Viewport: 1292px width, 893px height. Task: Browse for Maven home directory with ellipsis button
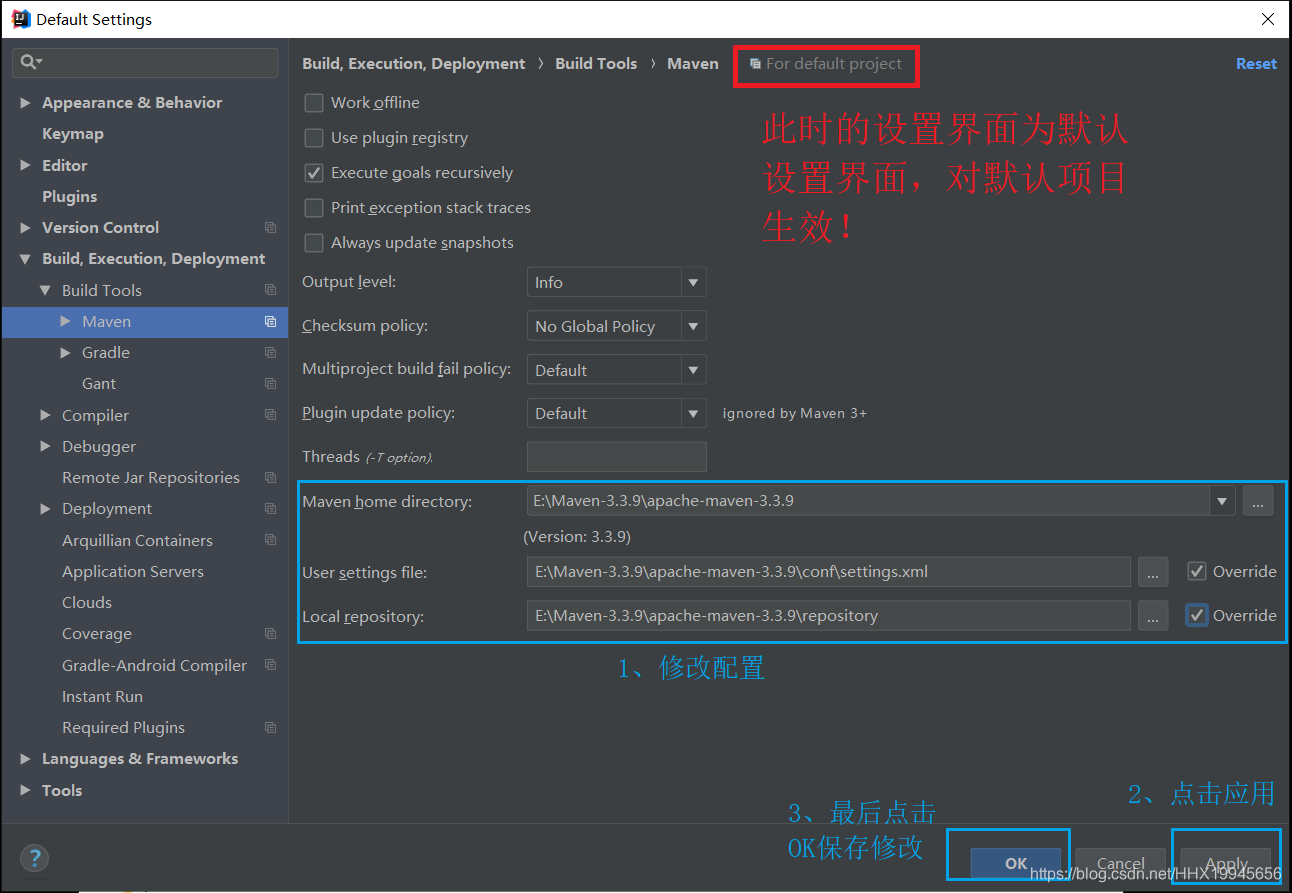tap(1258, 501)
